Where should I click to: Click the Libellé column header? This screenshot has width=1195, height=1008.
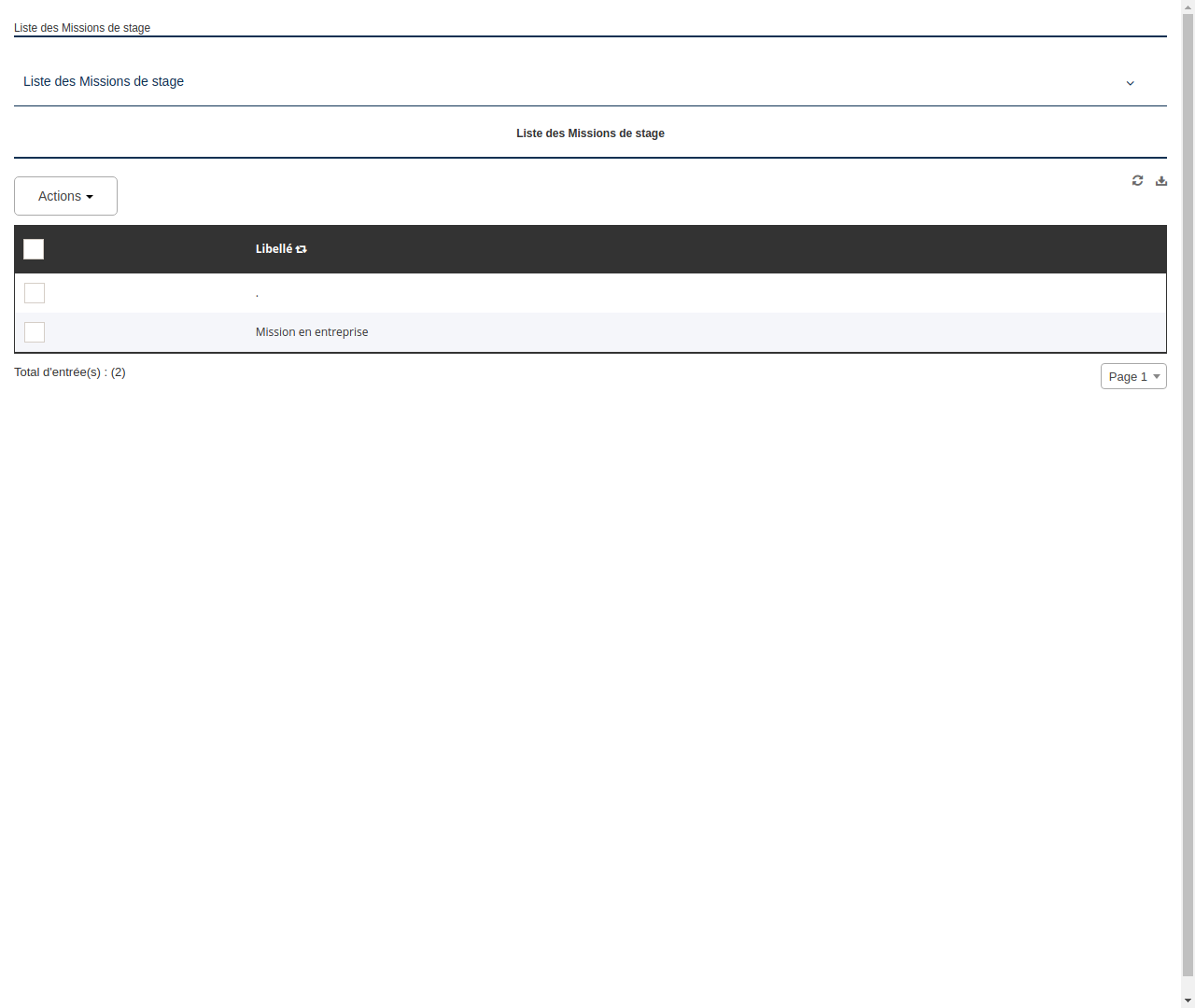274,248
